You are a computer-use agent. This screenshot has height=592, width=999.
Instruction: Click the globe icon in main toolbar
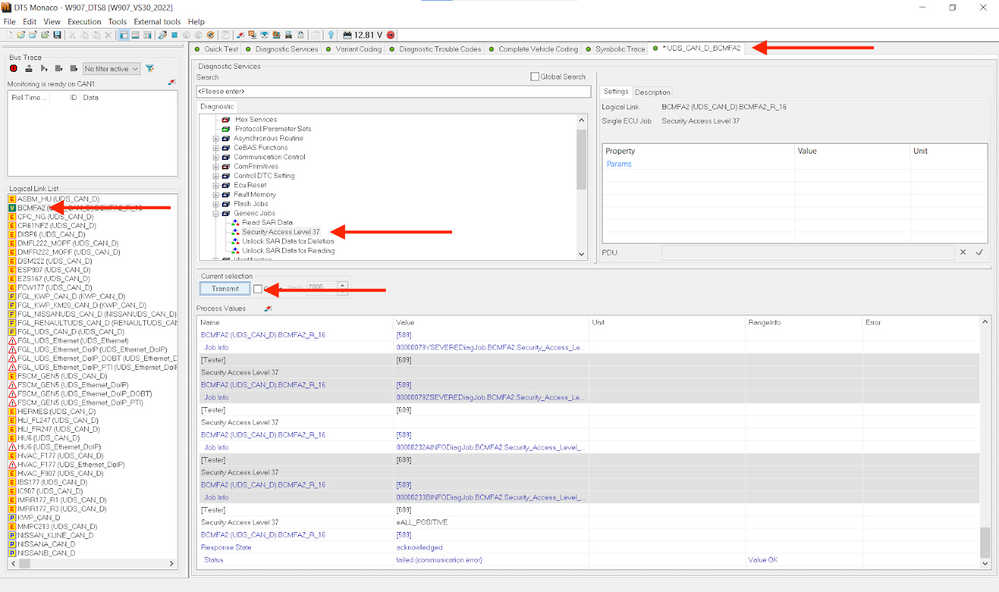[x=210, y=35]
